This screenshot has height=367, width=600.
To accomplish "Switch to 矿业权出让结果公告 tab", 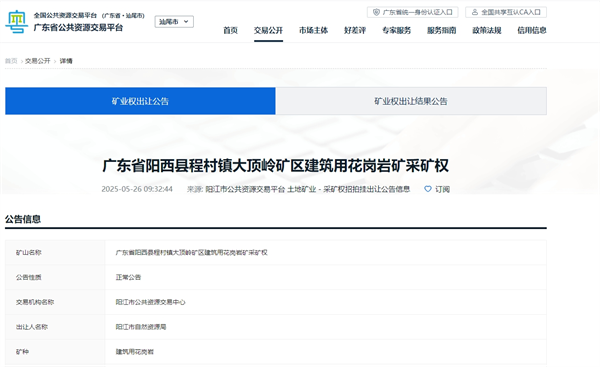I will point(411,101).
